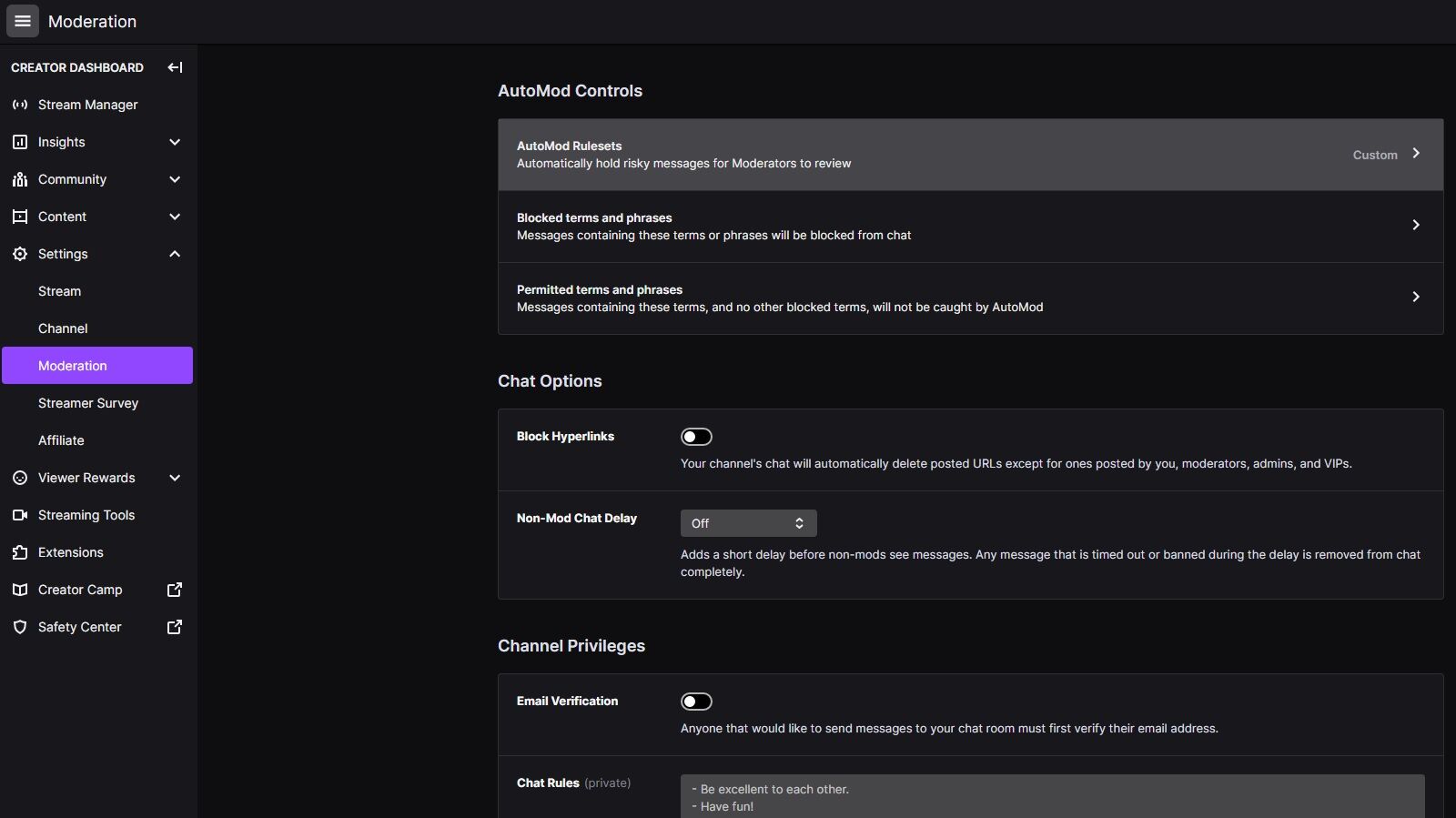
Task: Click the AutoMod Controls heading
Action: coord(570,91)
